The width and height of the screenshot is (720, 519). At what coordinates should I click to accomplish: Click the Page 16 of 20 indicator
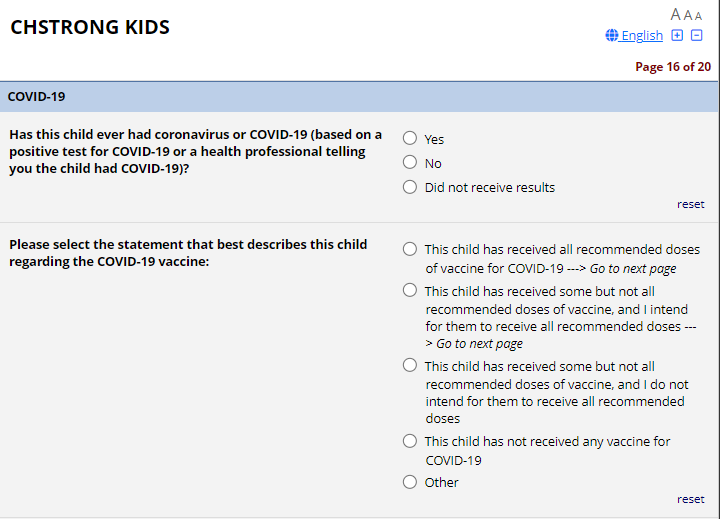[x=673, y=67]
